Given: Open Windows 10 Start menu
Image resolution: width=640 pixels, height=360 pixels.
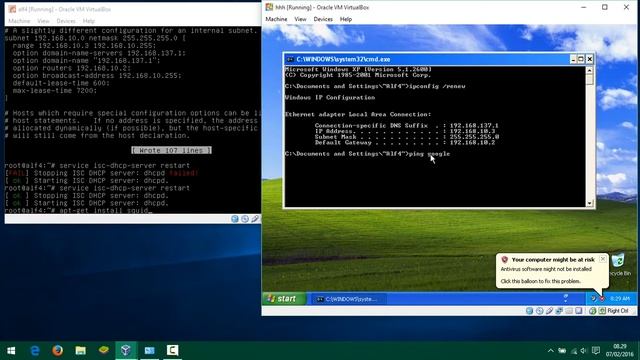Looking at the screenshot, I should point(11,350).
